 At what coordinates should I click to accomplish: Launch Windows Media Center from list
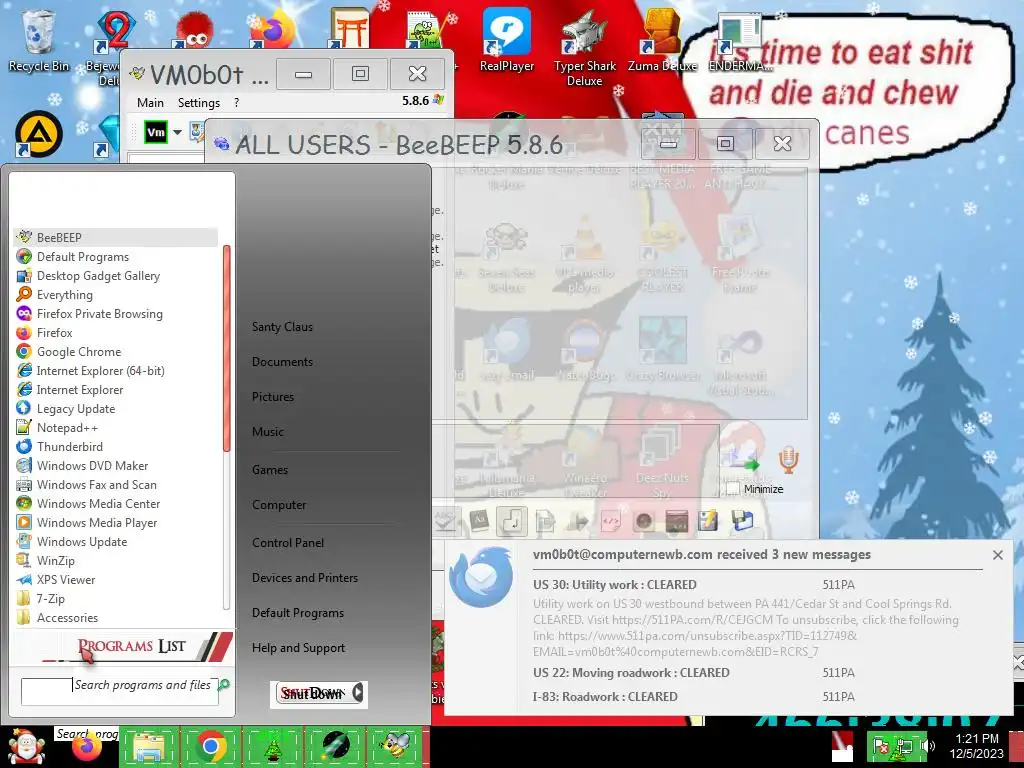click(x=116, y=503)
